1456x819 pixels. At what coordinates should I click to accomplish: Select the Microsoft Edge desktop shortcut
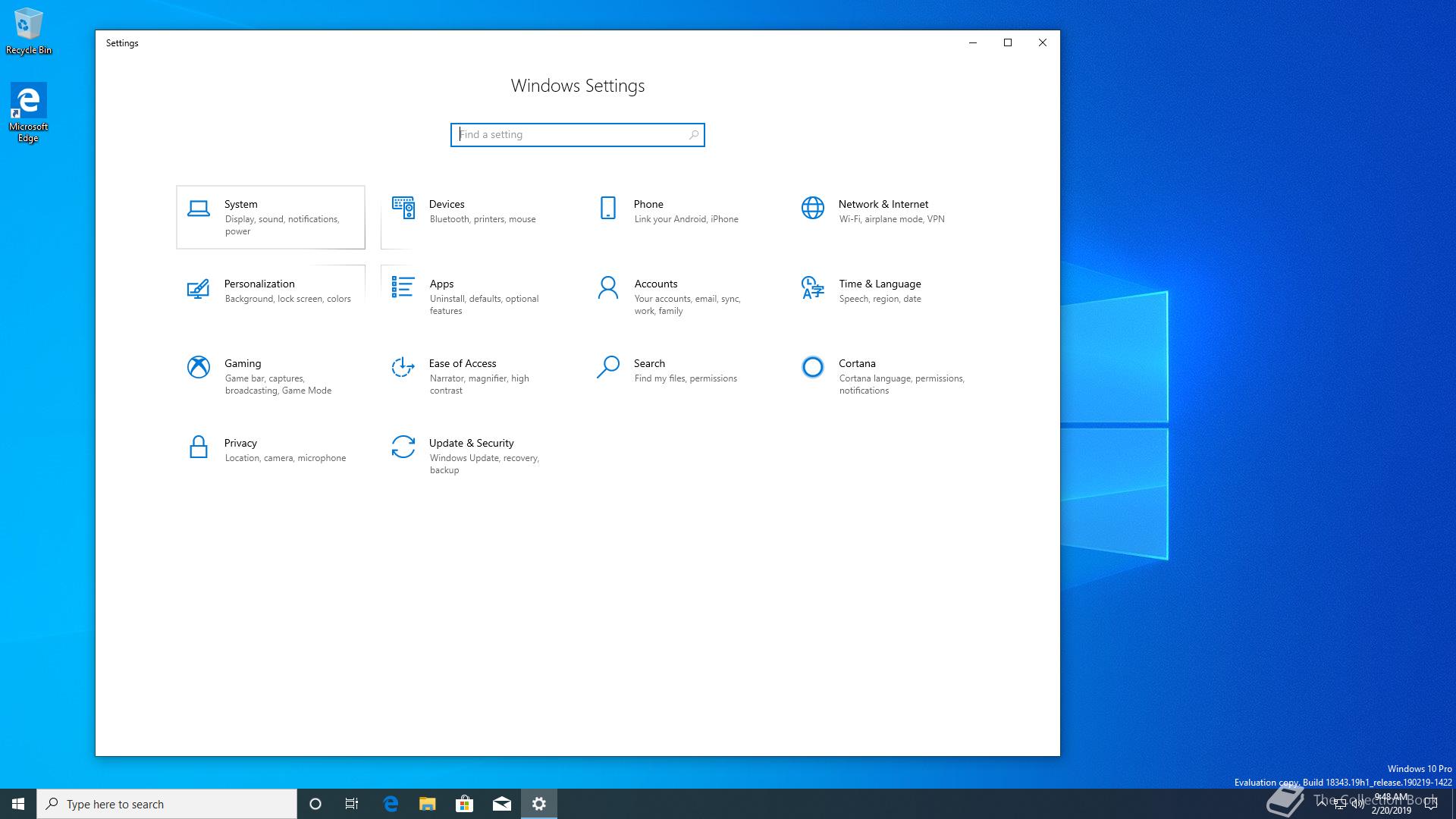[x=28, y=113]
